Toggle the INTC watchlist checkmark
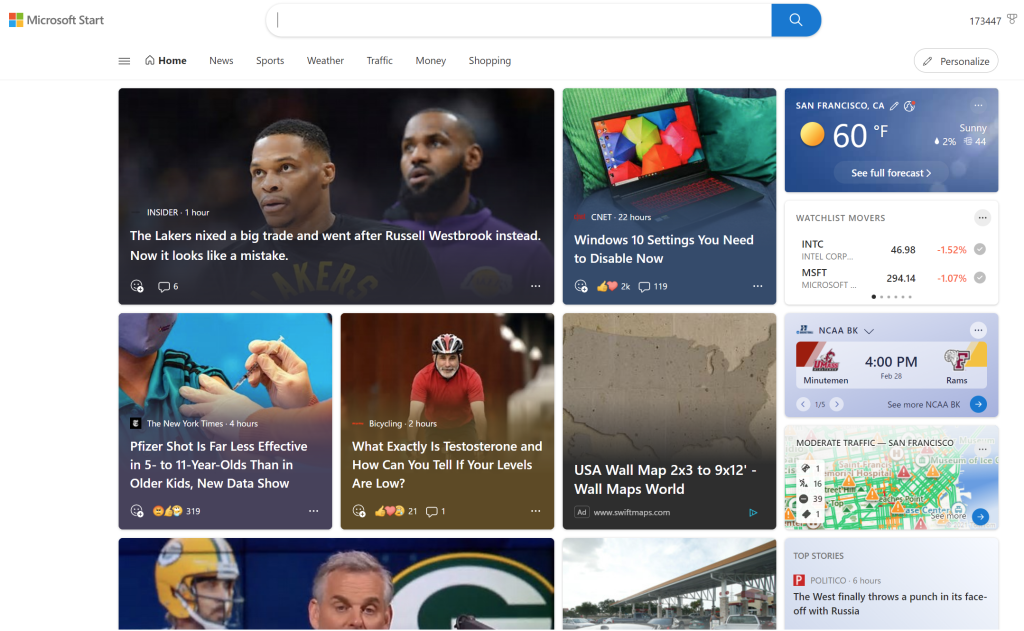This screenshot has width=1024, height=631. click(980, 249)
